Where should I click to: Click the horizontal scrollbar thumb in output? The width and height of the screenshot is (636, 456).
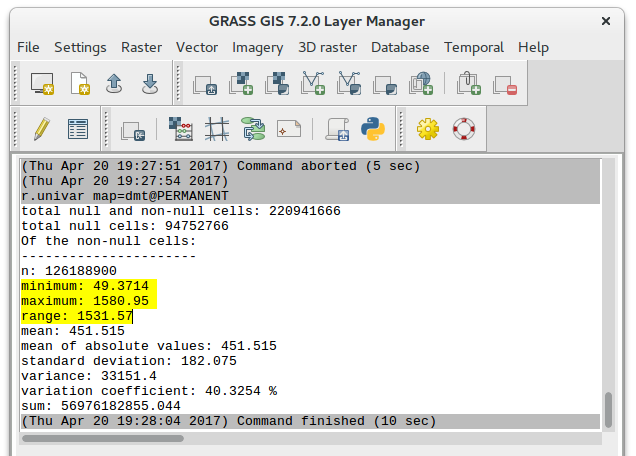(x=103, y=439)
